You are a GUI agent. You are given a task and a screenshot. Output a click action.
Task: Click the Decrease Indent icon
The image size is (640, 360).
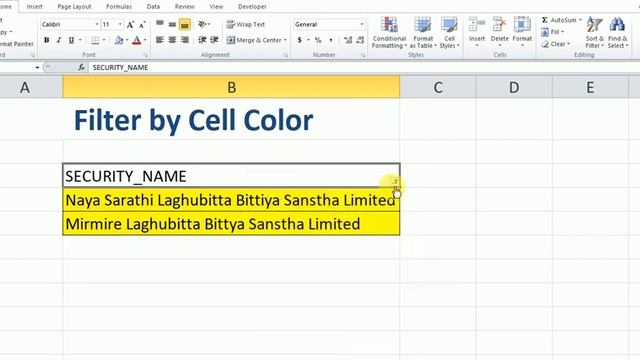point(202,40)
